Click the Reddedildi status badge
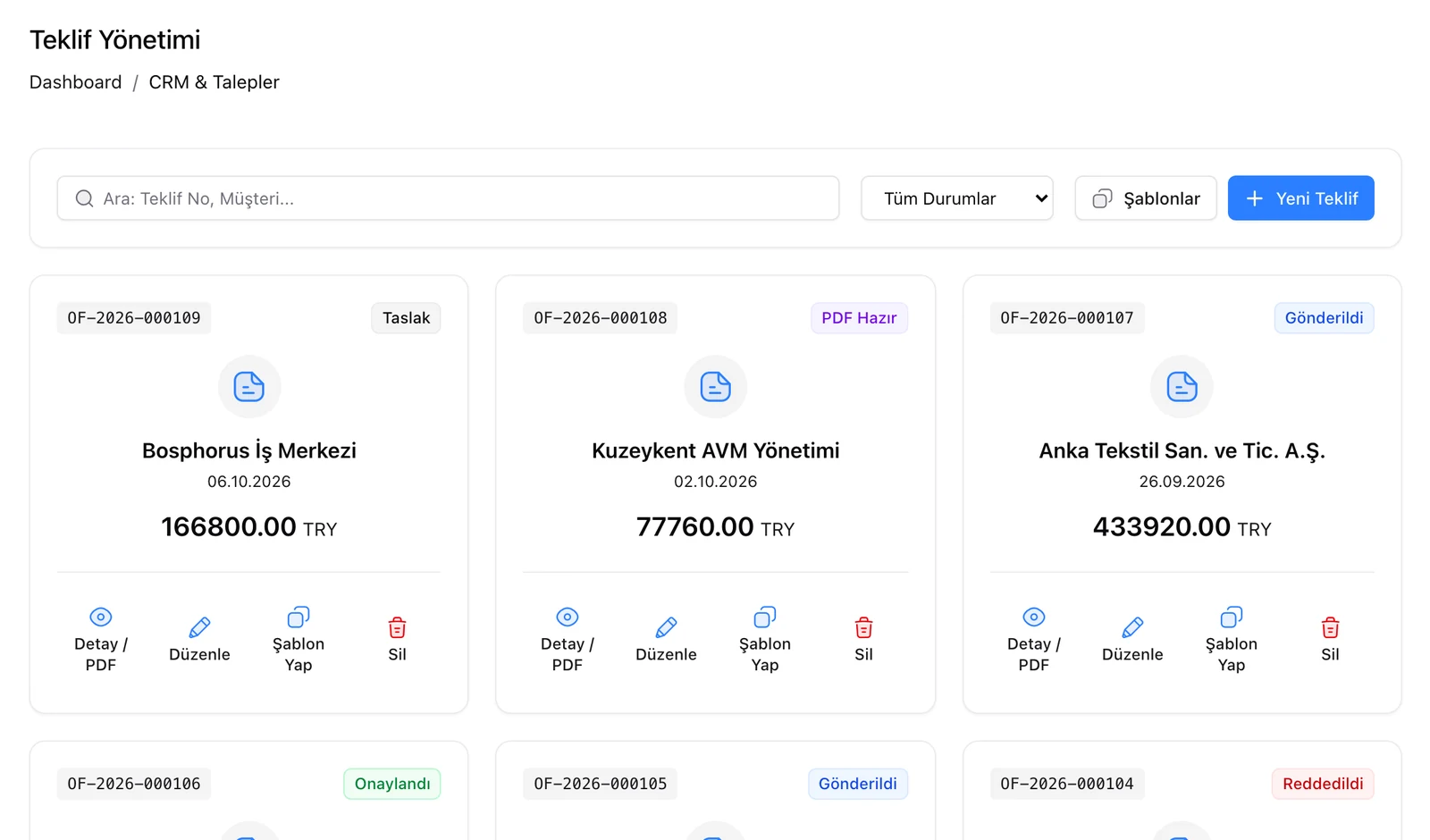The width and height of the screenshot is (1430, 840). [x=1324, y=784]
